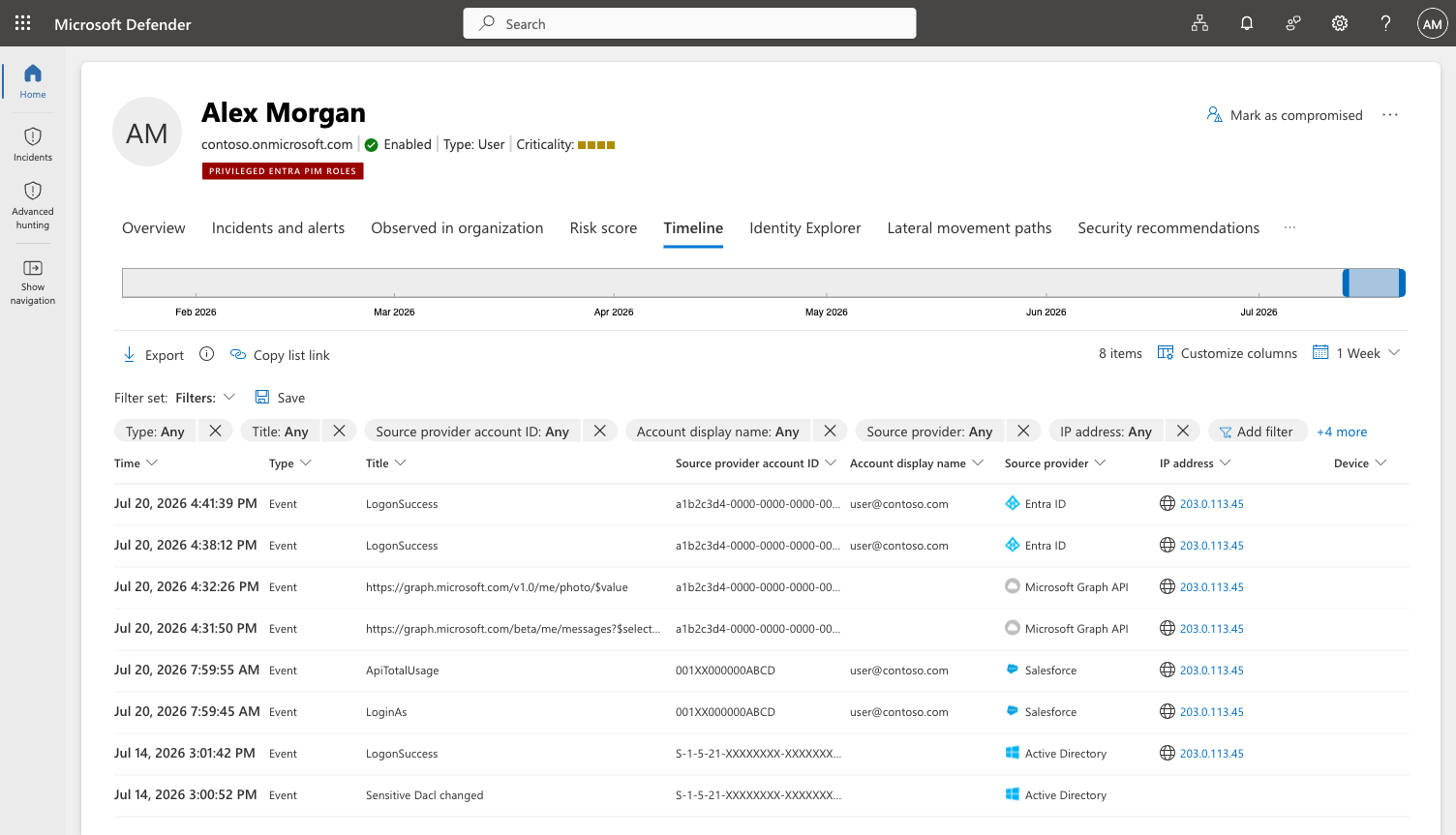Viewport: 1456px width, 835px height.
Task: Open Observed in organization tab
Action: [457, 228]
